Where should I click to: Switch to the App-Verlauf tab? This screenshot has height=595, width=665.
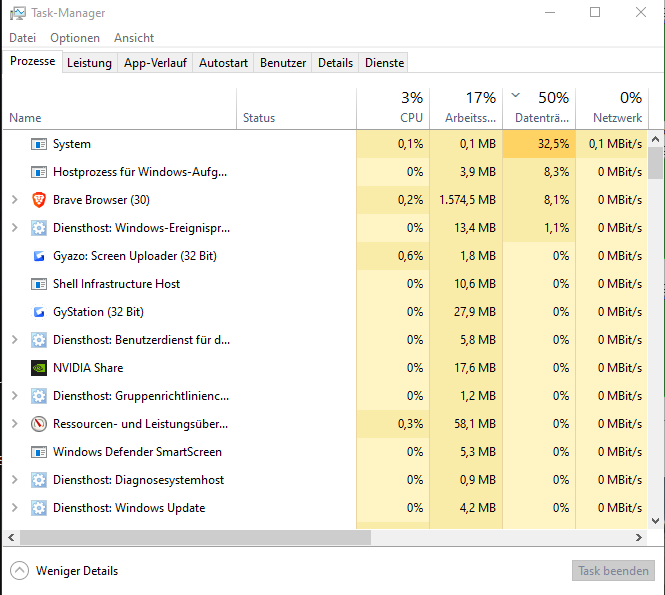point(155,63)
